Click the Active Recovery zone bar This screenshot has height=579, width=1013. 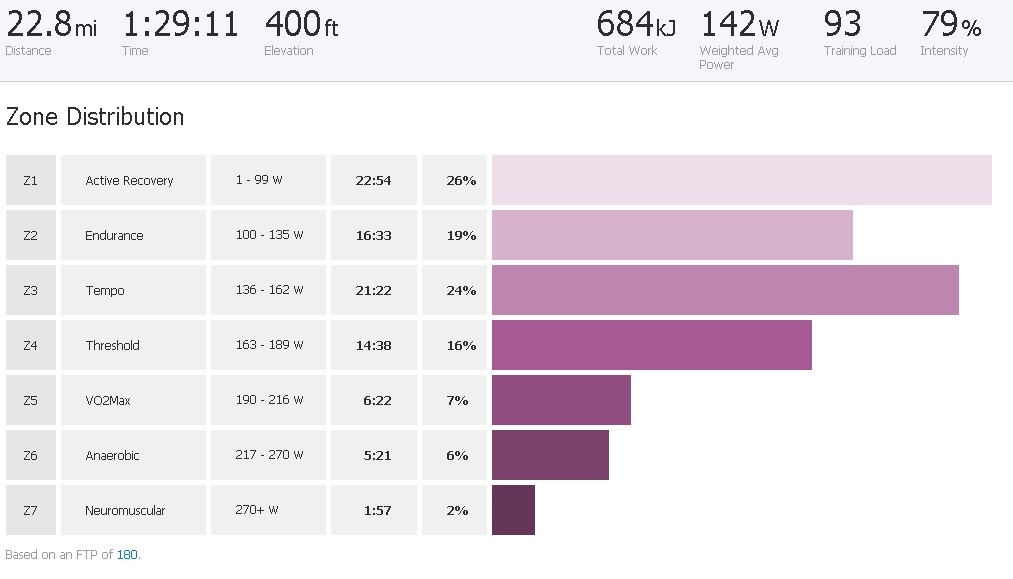click(741, 181)
